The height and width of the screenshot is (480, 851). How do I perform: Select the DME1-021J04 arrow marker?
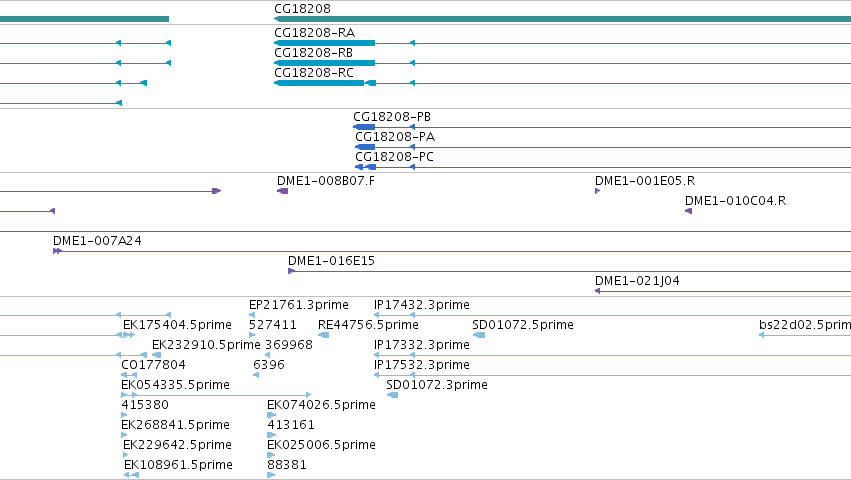598,291
